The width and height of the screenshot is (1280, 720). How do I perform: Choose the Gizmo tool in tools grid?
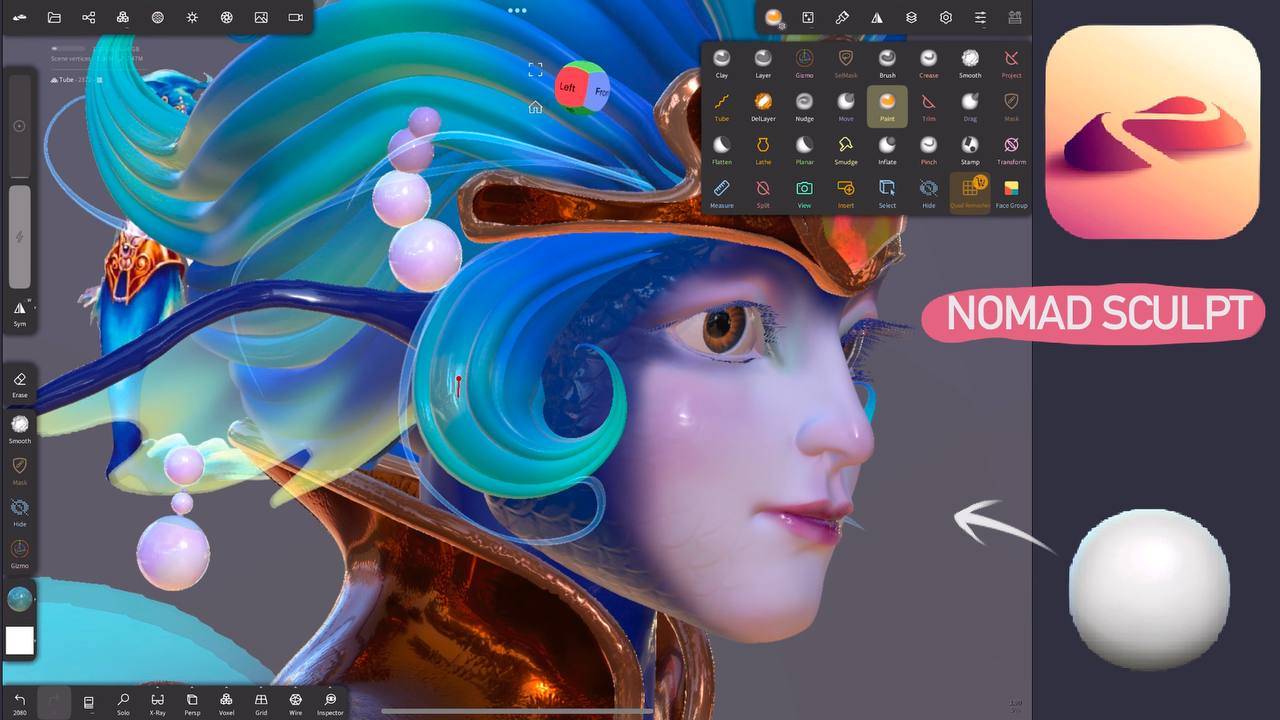804,63
